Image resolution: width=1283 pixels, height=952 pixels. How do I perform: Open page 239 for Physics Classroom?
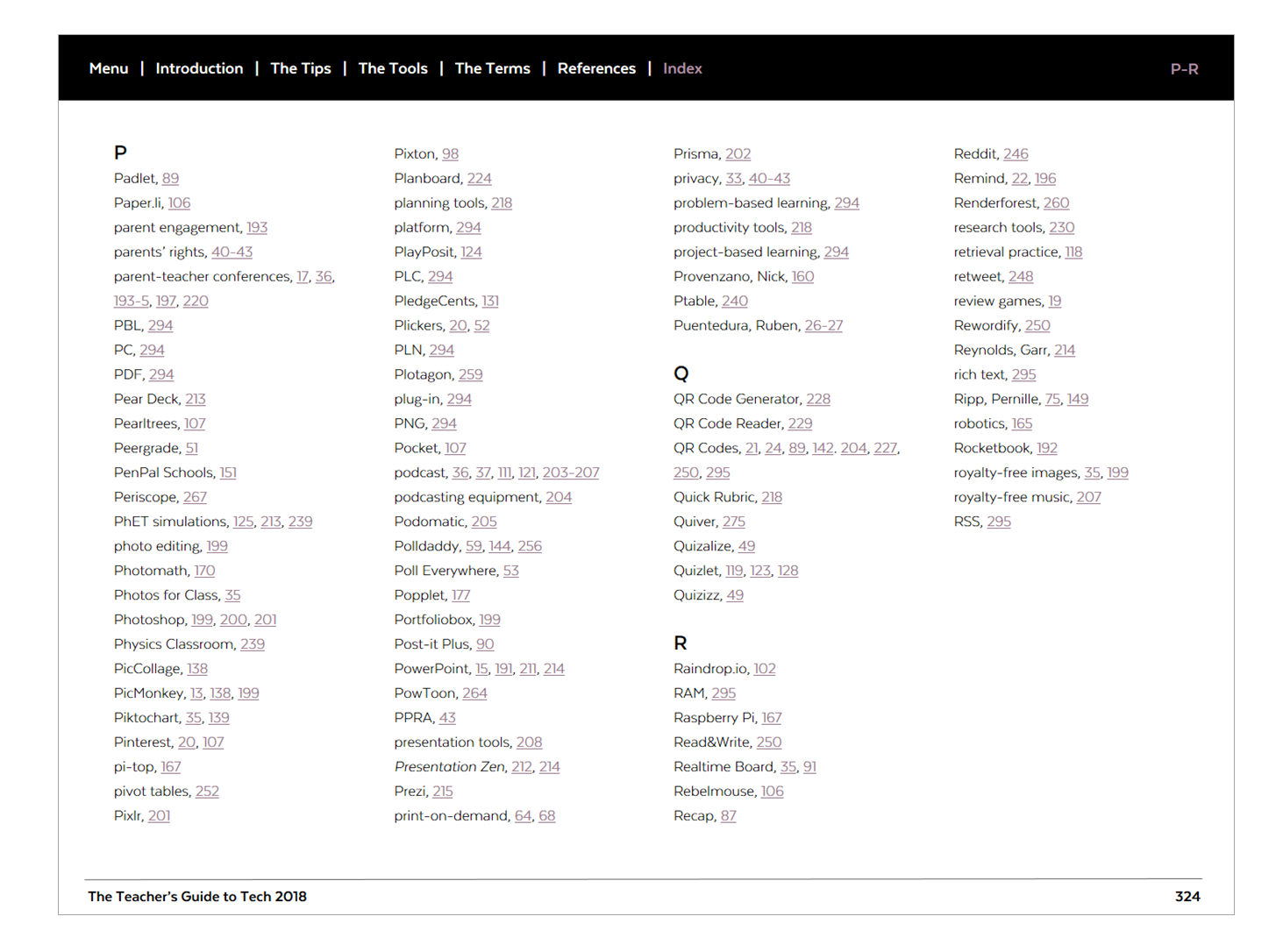(253, 644)
